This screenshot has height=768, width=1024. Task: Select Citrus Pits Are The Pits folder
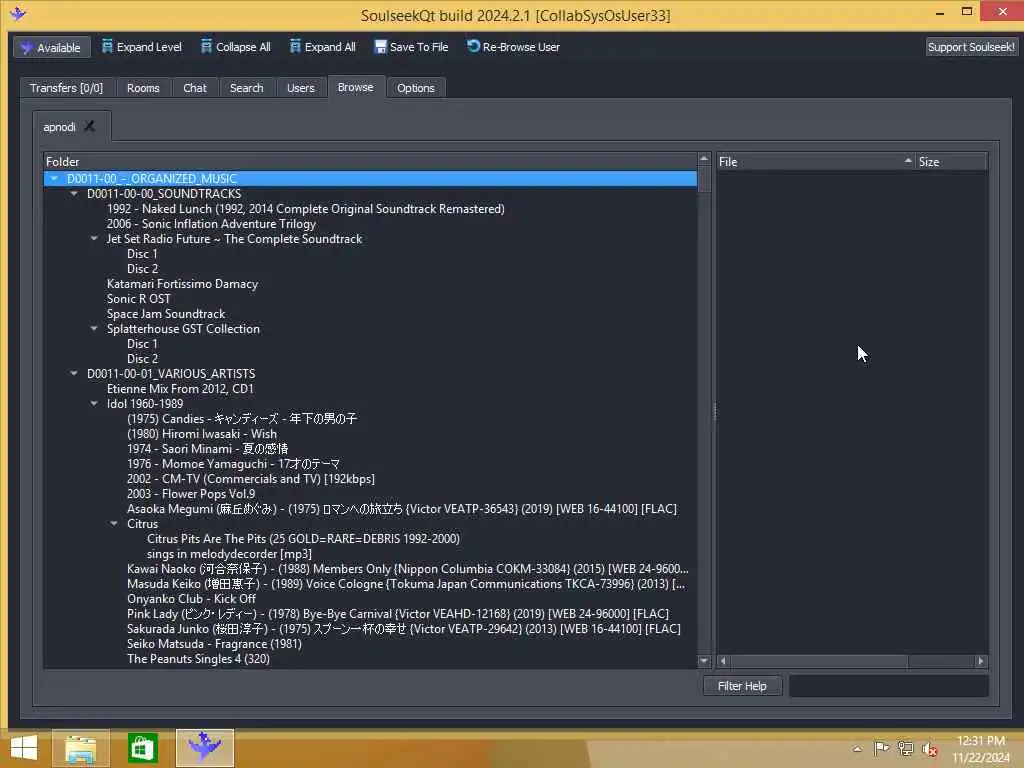[x=303, y=539]
